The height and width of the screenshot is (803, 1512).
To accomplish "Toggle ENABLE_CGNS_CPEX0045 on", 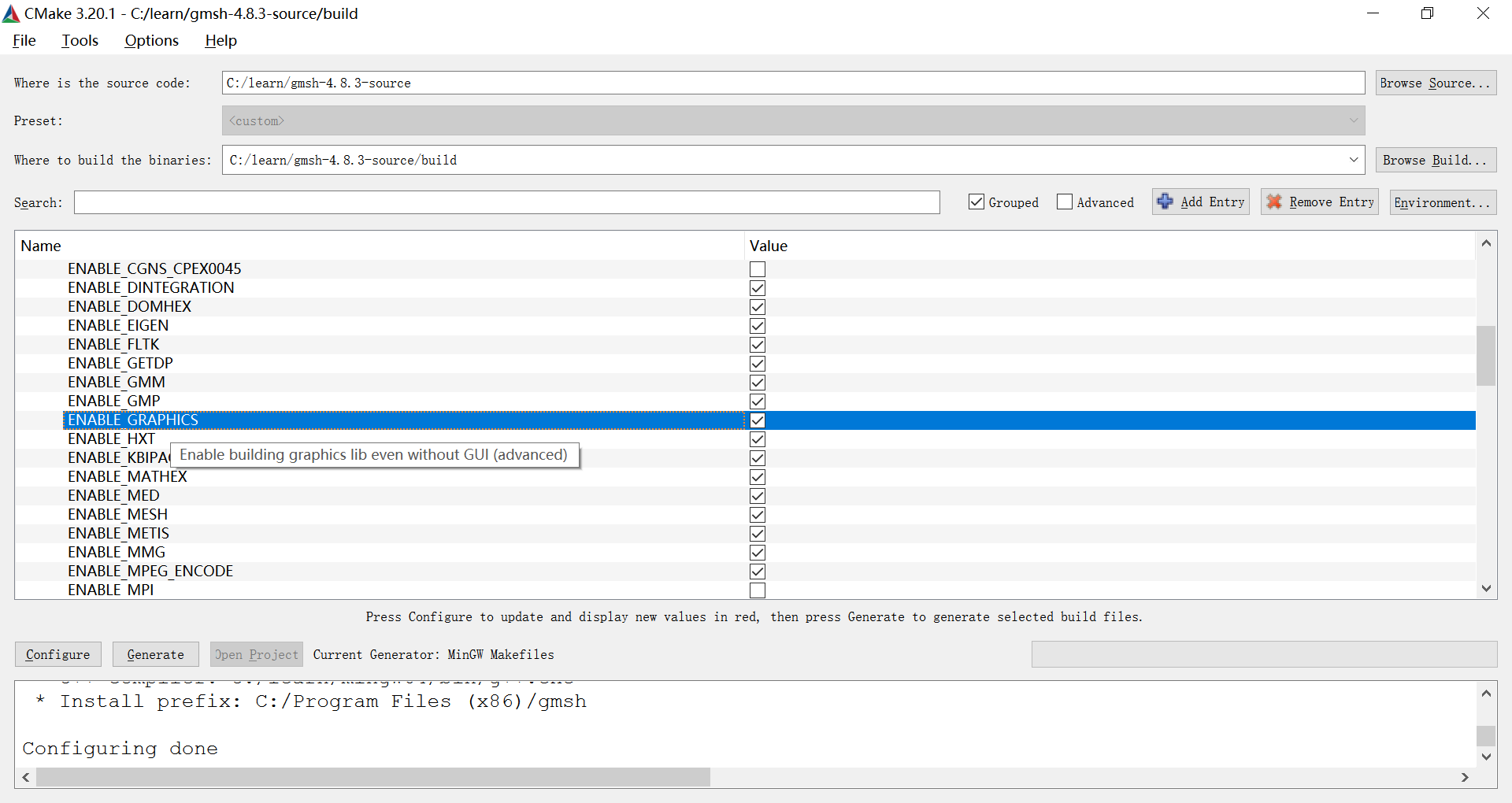I will click(x=757, y=268).
